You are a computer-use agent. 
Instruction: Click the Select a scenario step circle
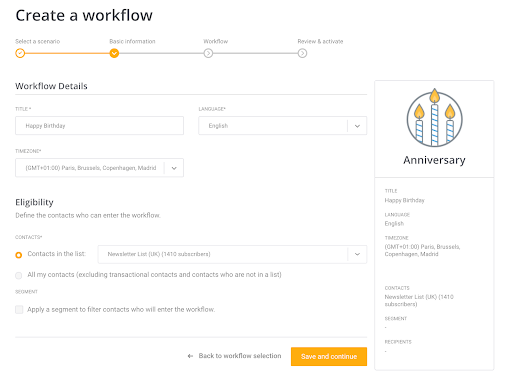20,53
